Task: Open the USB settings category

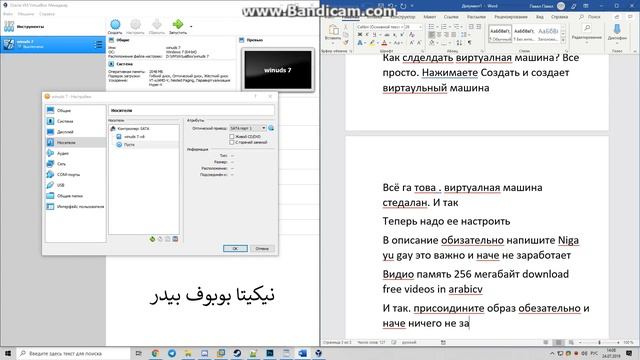Action: (x=76, y=185)
